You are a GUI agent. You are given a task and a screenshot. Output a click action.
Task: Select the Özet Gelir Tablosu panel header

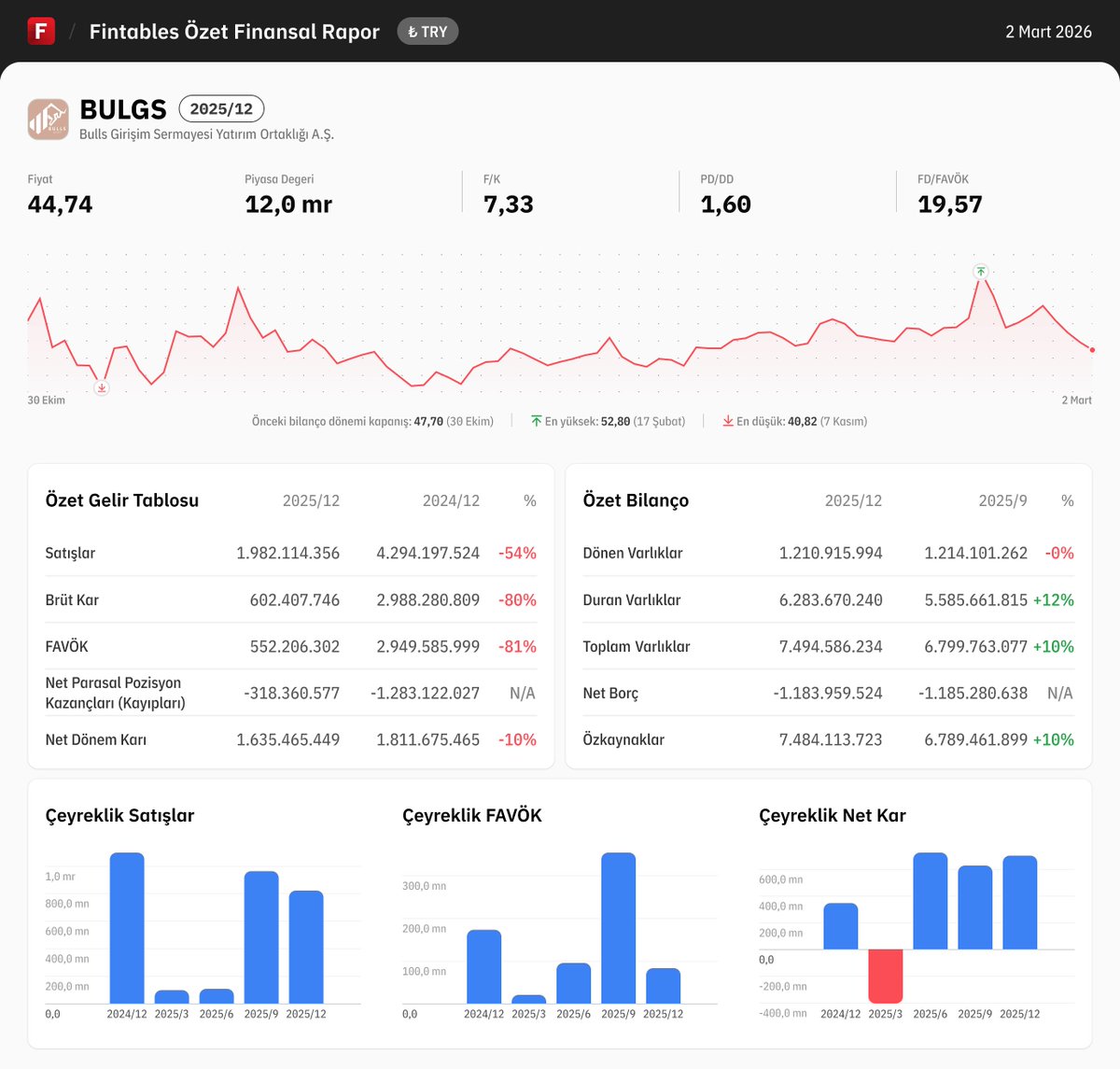(x=121, y=500)
